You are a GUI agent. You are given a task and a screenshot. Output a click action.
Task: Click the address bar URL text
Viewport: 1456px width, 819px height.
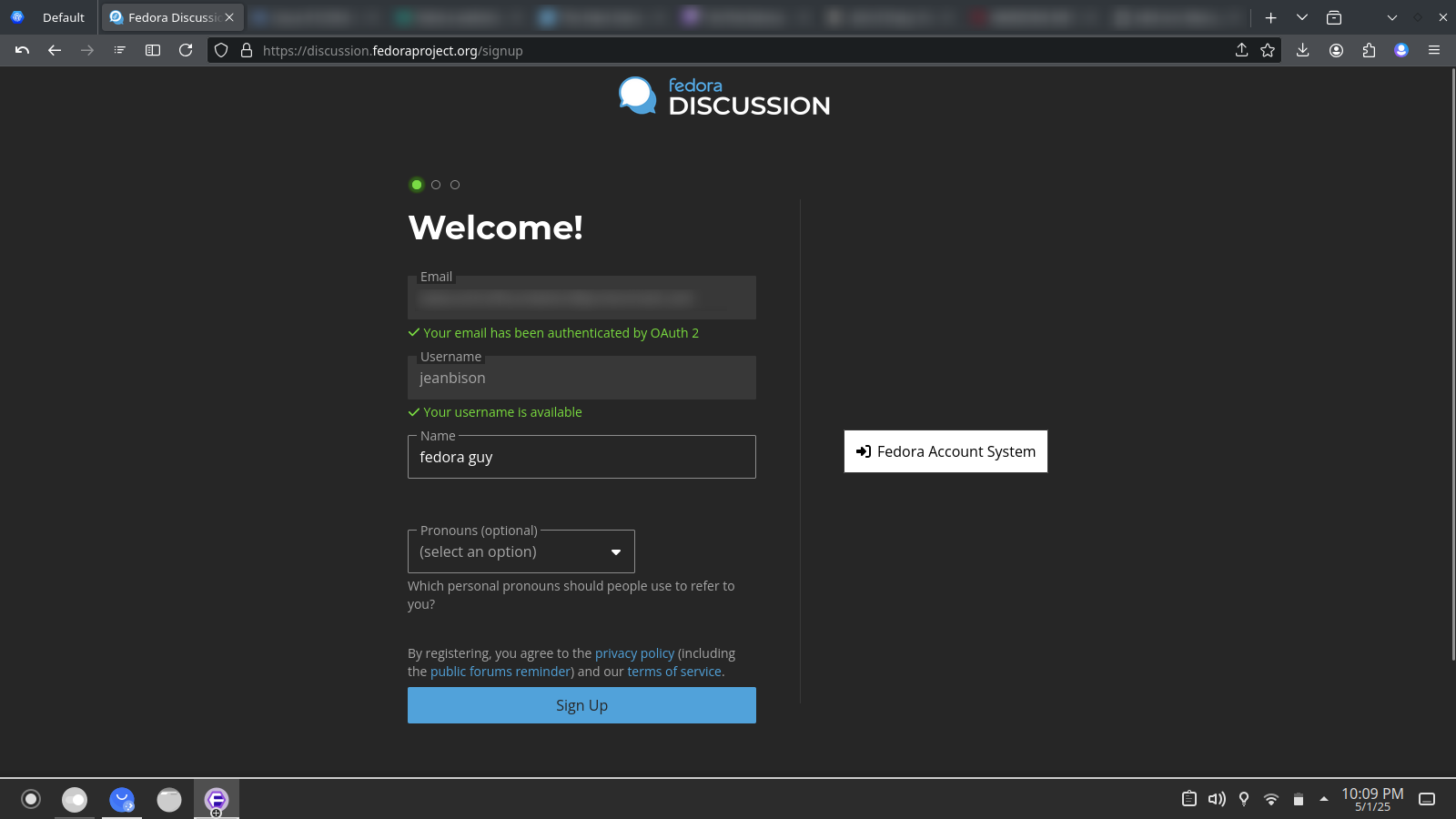pos(393,51)
